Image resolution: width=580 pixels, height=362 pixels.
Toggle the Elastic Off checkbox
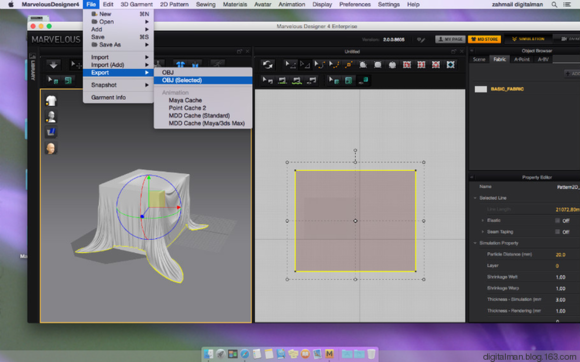tap(557, 220)
